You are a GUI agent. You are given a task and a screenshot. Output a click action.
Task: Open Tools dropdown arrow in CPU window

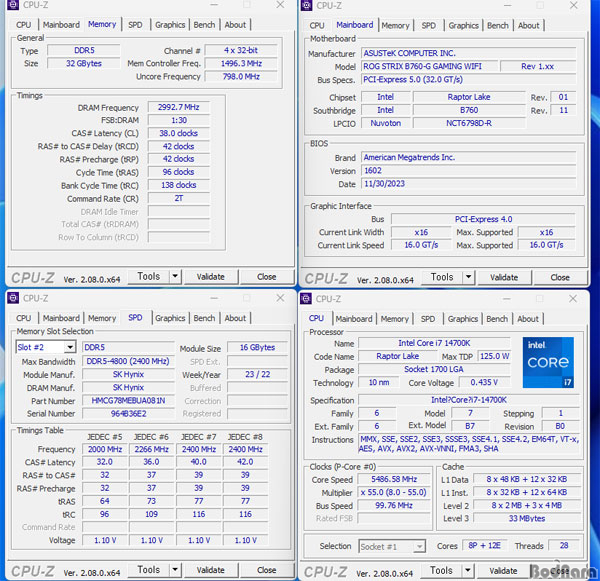[468, 570]
